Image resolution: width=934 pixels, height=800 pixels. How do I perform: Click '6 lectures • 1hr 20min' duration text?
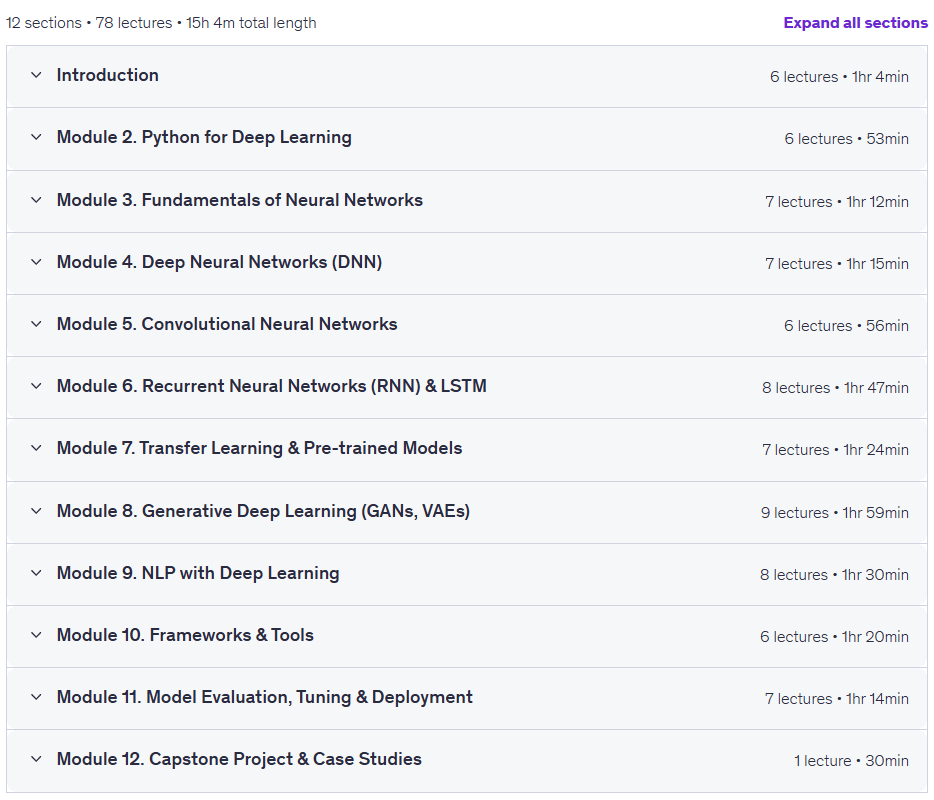click(x=834, y=637)
